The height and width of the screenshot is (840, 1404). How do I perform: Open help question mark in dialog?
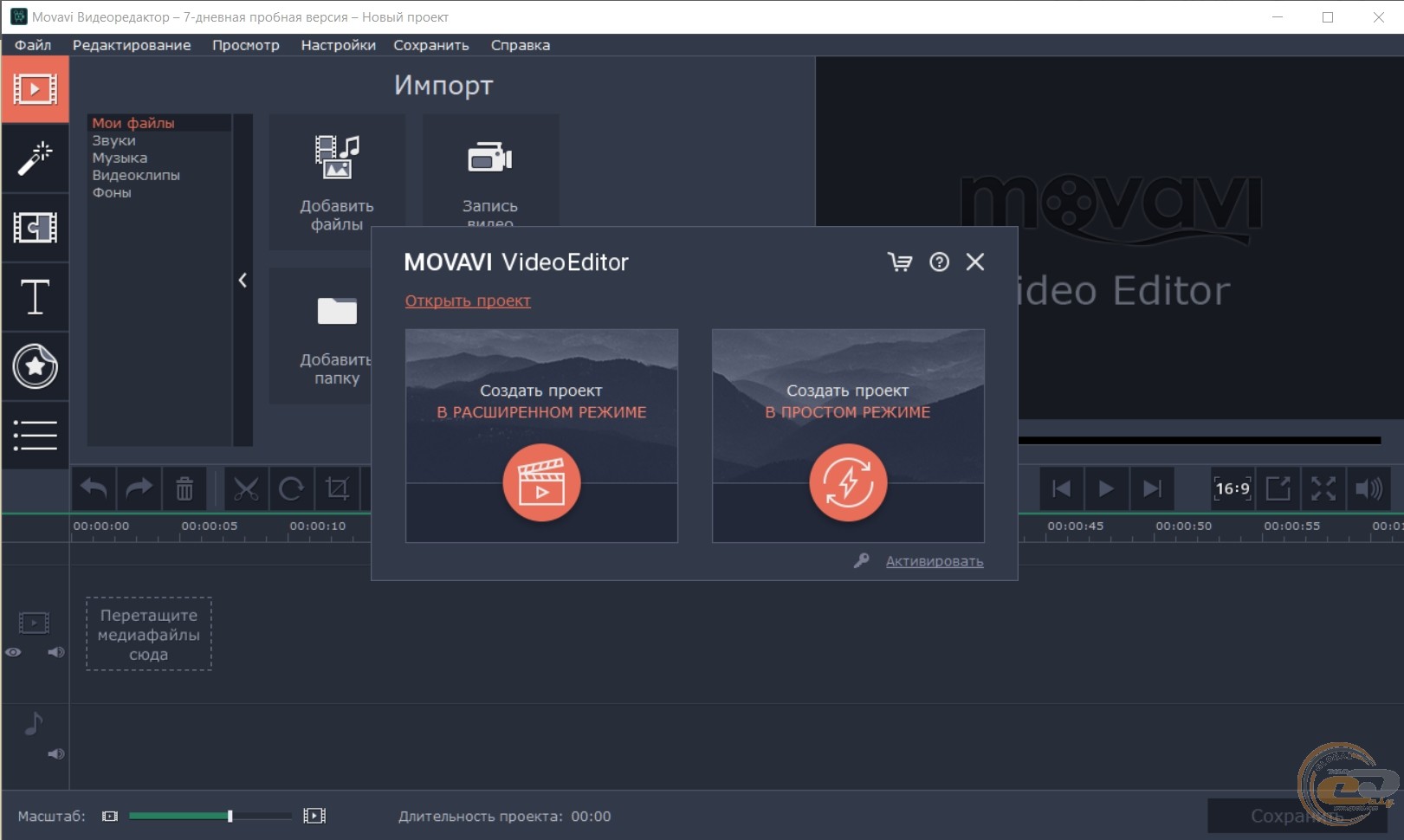pyautogui.click(x=939, y=262)
